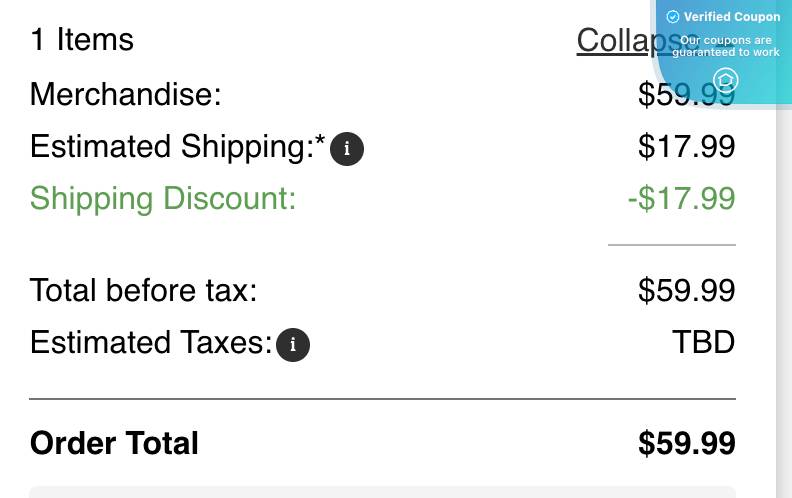Image resolution: width=792 pixels, height=498 pixels.
Task: Click the circular house icon in coupon banner
Action: (726, 80)
